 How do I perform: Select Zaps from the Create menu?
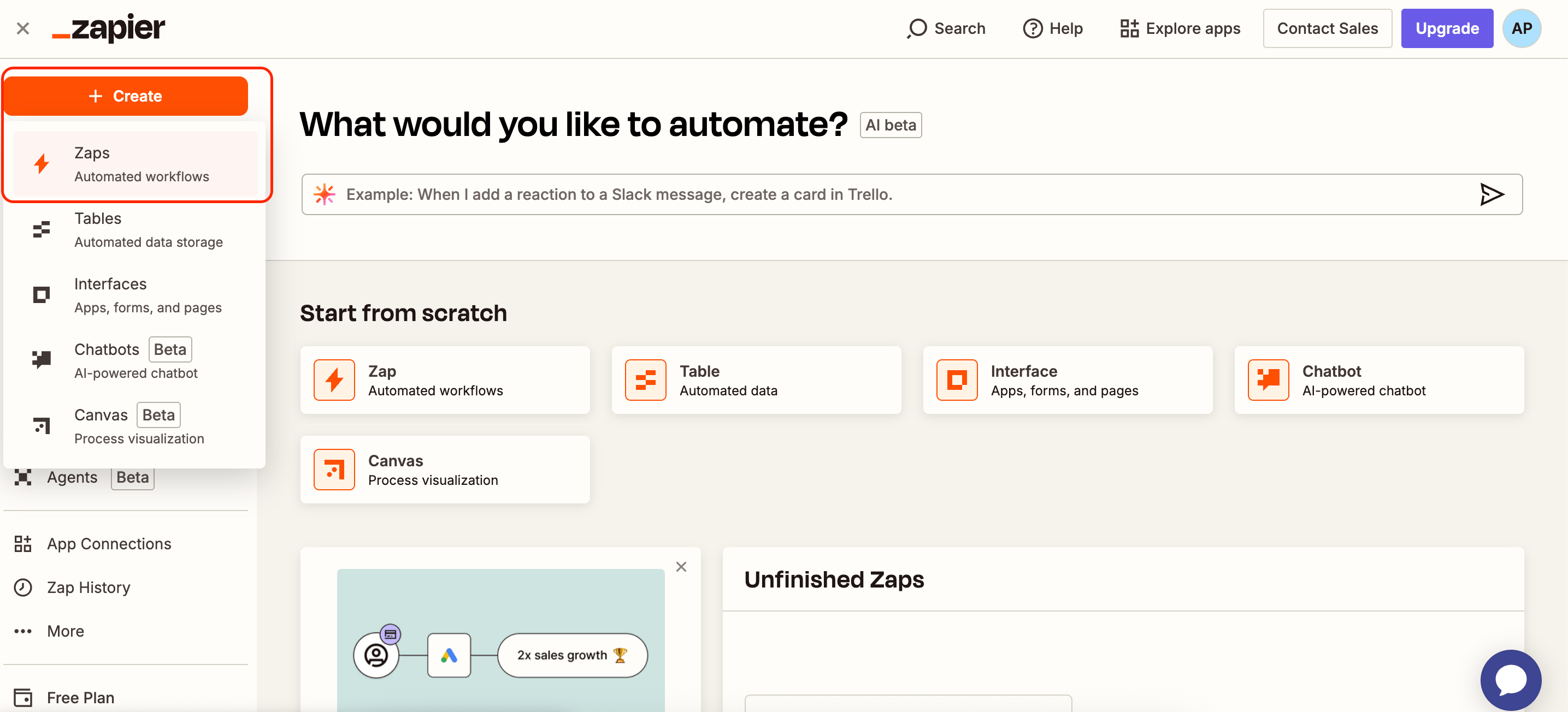[135, 164]
